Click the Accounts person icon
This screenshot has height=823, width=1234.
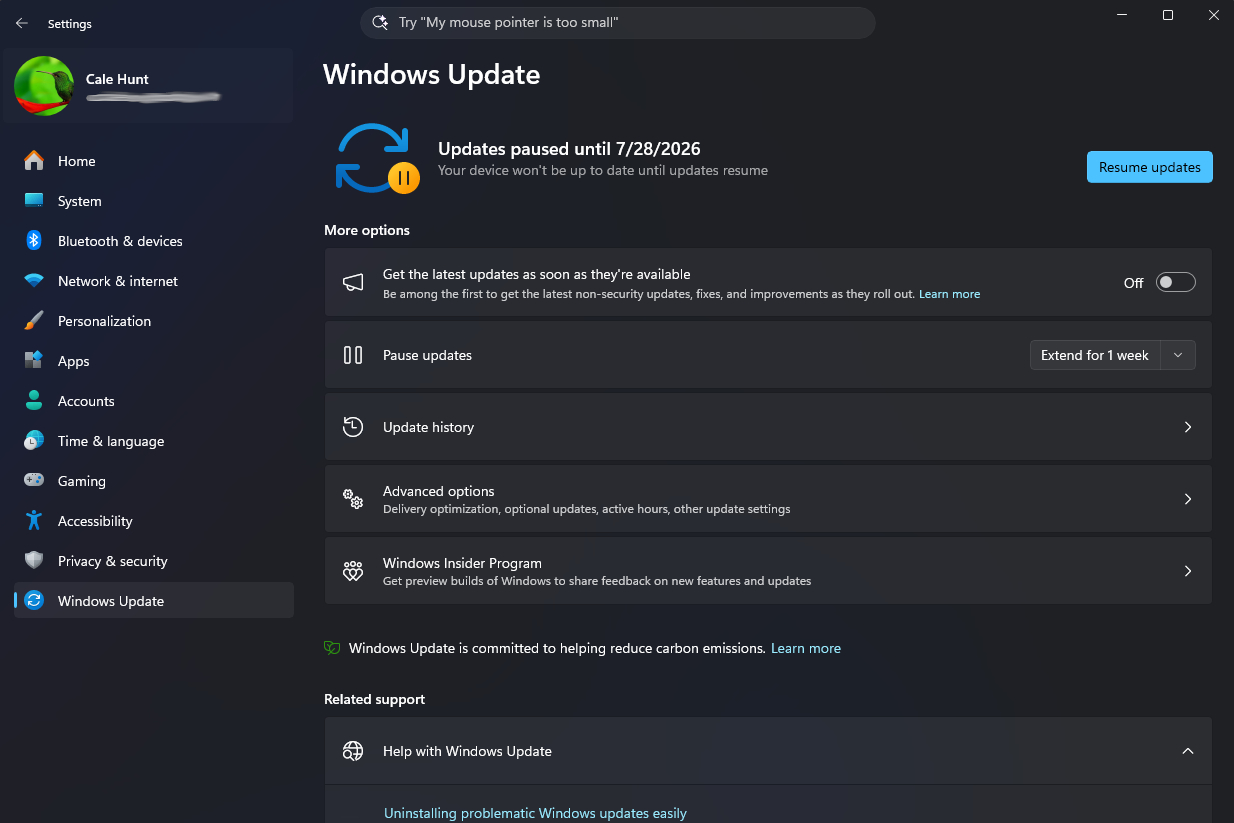(x=34, y=401)
